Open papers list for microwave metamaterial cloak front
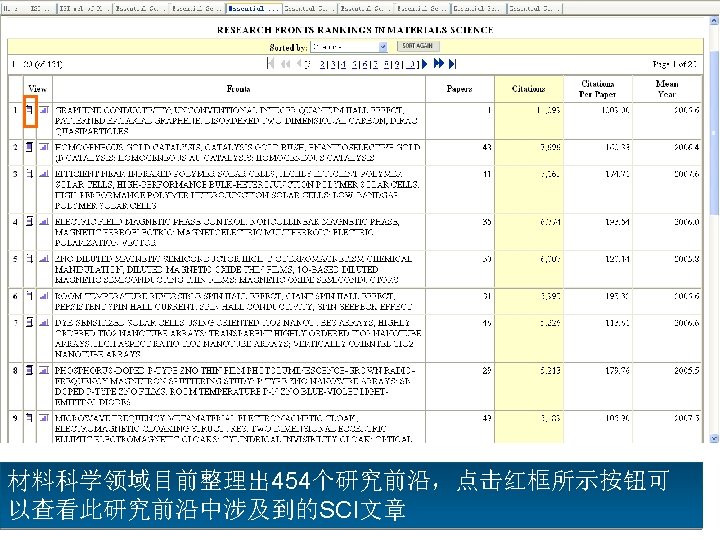 (x=29, y=418)
